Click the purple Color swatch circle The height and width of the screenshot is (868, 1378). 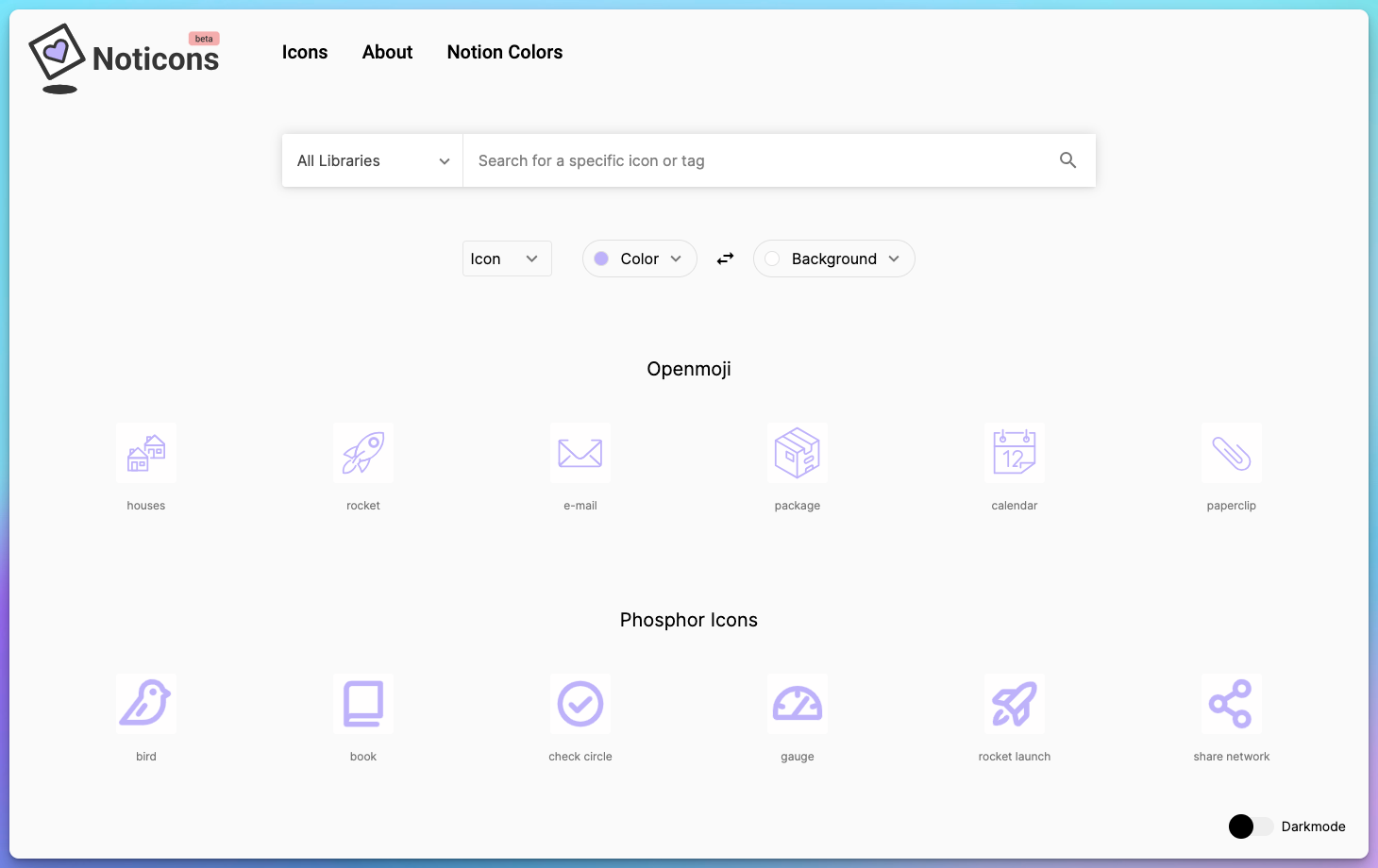pos(601,259)
